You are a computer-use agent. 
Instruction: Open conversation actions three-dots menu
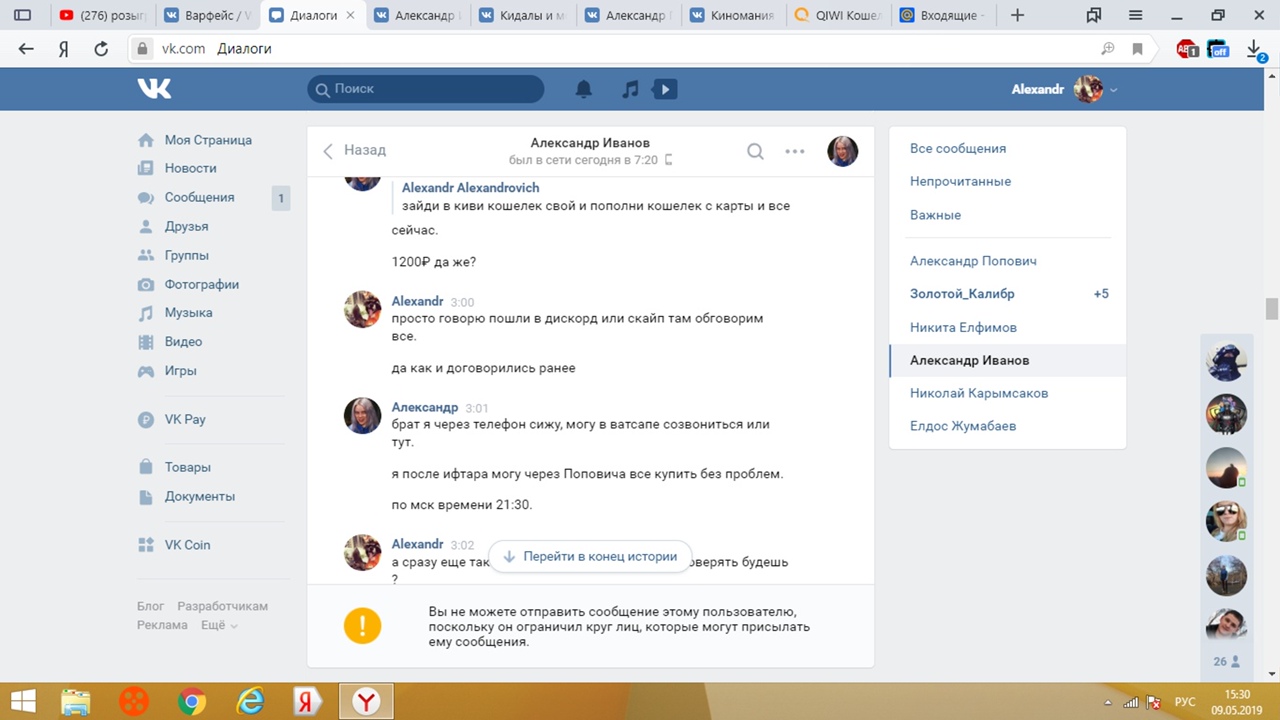pos(795,151)
